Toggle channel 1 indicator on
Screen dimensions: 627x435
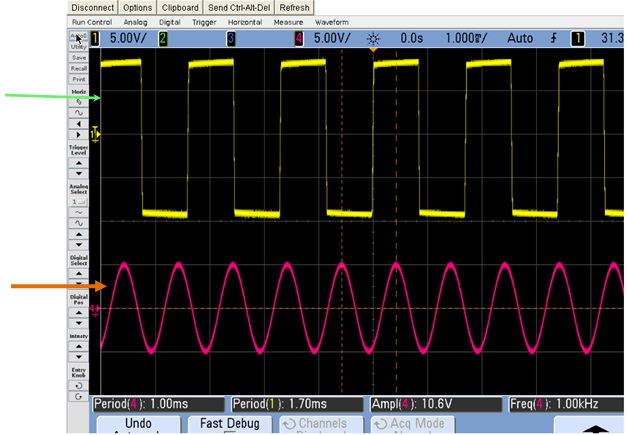pos(96,38)
